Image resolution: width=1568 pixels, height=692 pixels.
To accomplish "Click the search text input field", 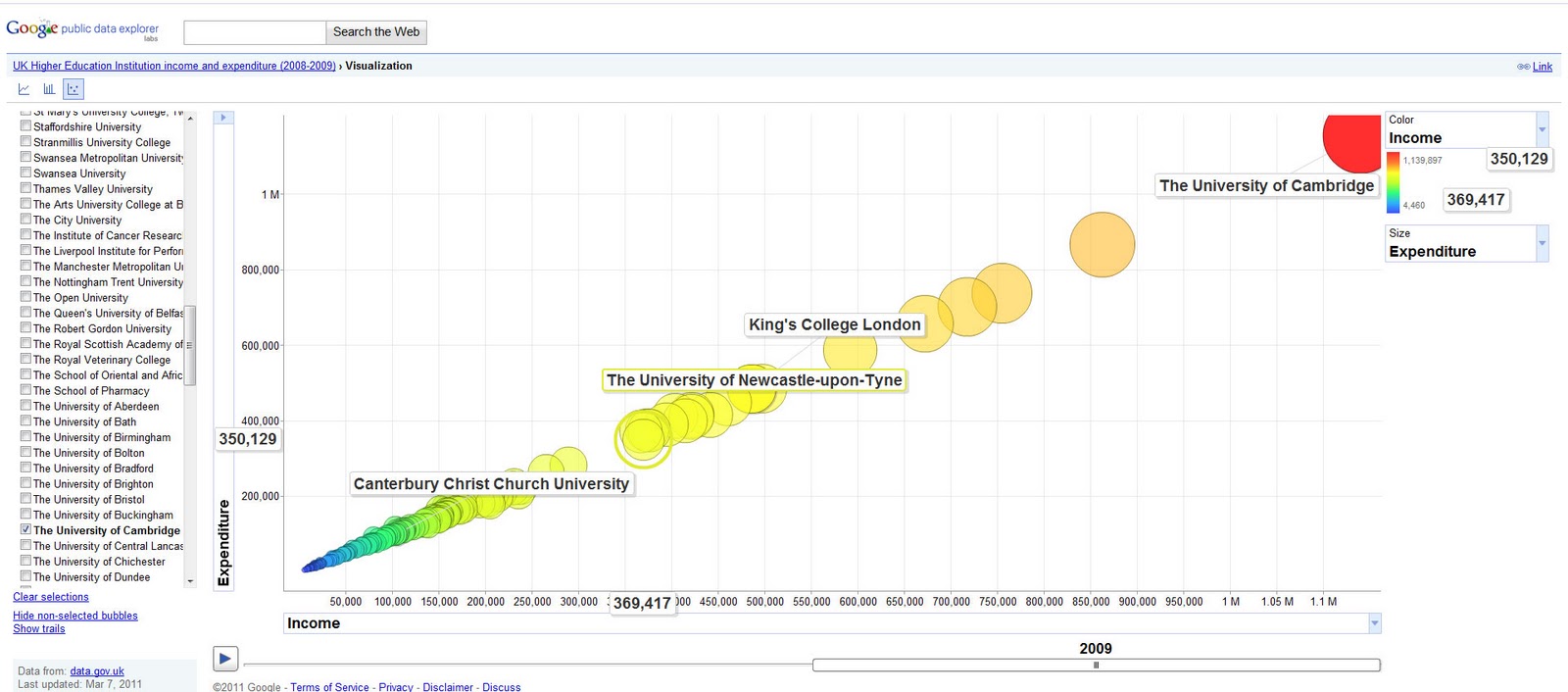I will click(x=255, y=32).
